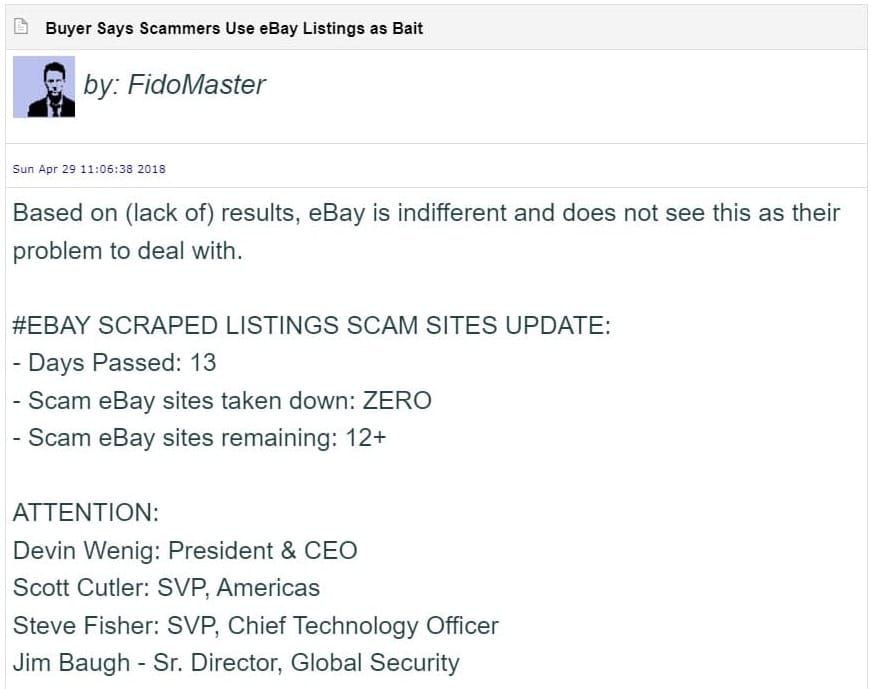Viewport: 871px width, 689px height.
Task: Click the Scott Cutler SVP, Americas line
Action: pyautogui.click(x=166, y=588)
